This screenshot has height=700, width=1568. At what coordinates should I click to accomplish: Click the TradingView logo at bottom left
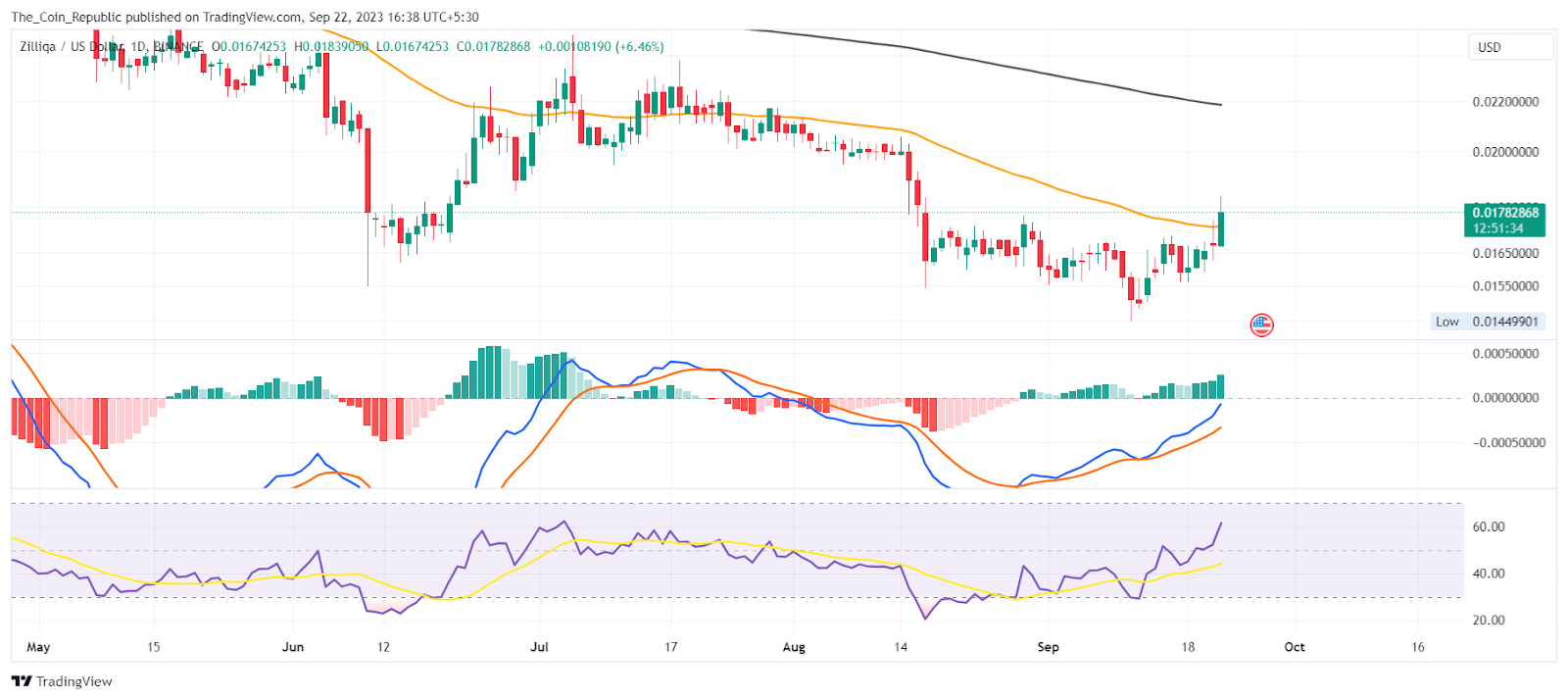pyautogui.click(x=62, y=681)
